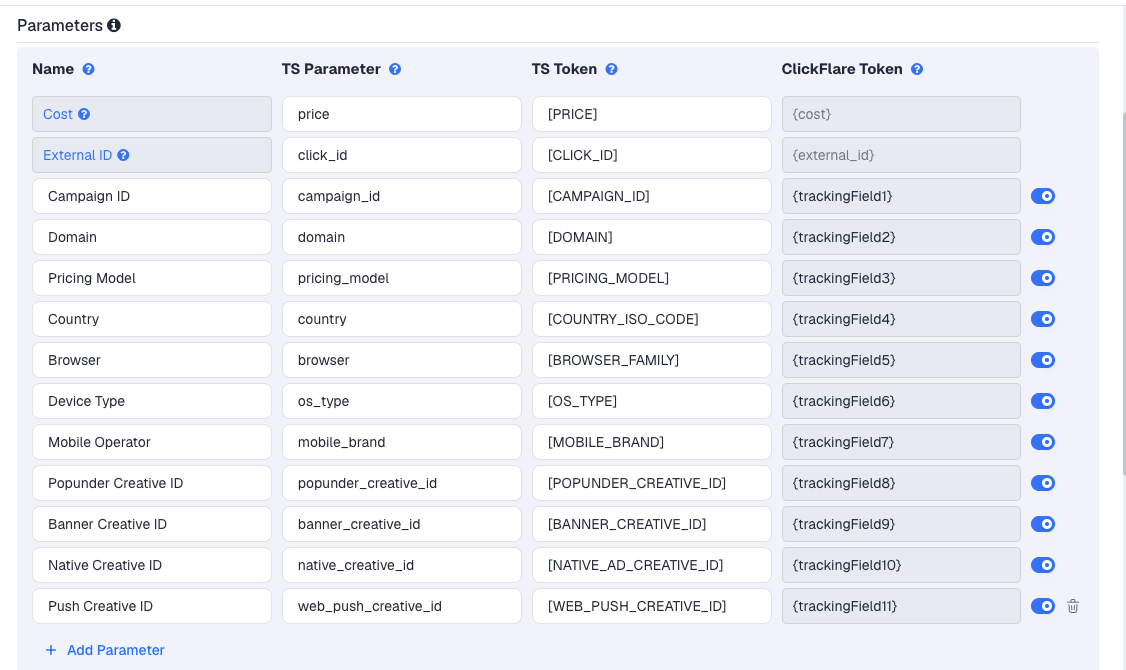
Task: Click the [POPUNDER_CREATIVE_ID] token field
Action: [x=651, y=483]
